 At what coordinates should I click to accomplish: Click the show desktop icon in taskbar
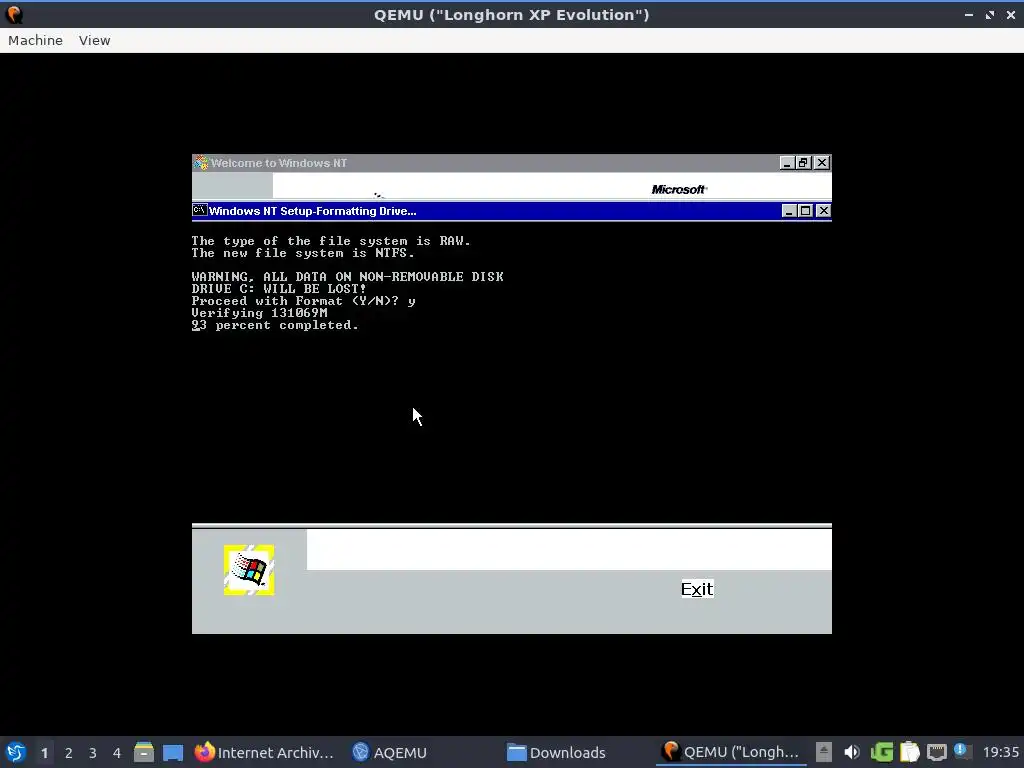[173, 753]
